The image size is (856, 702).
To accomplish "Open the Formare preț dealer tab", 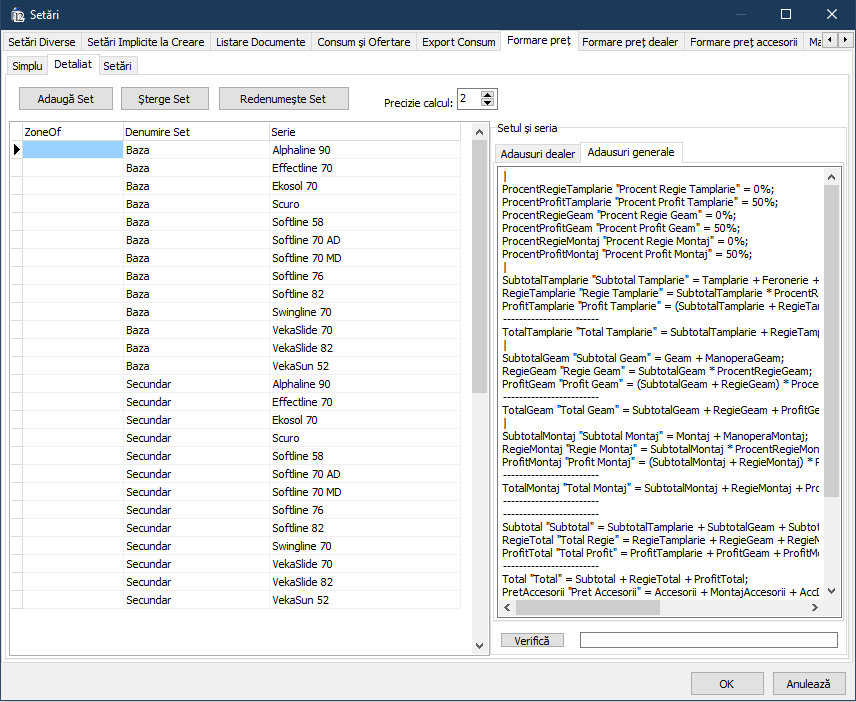I will (x=630, y=42).
